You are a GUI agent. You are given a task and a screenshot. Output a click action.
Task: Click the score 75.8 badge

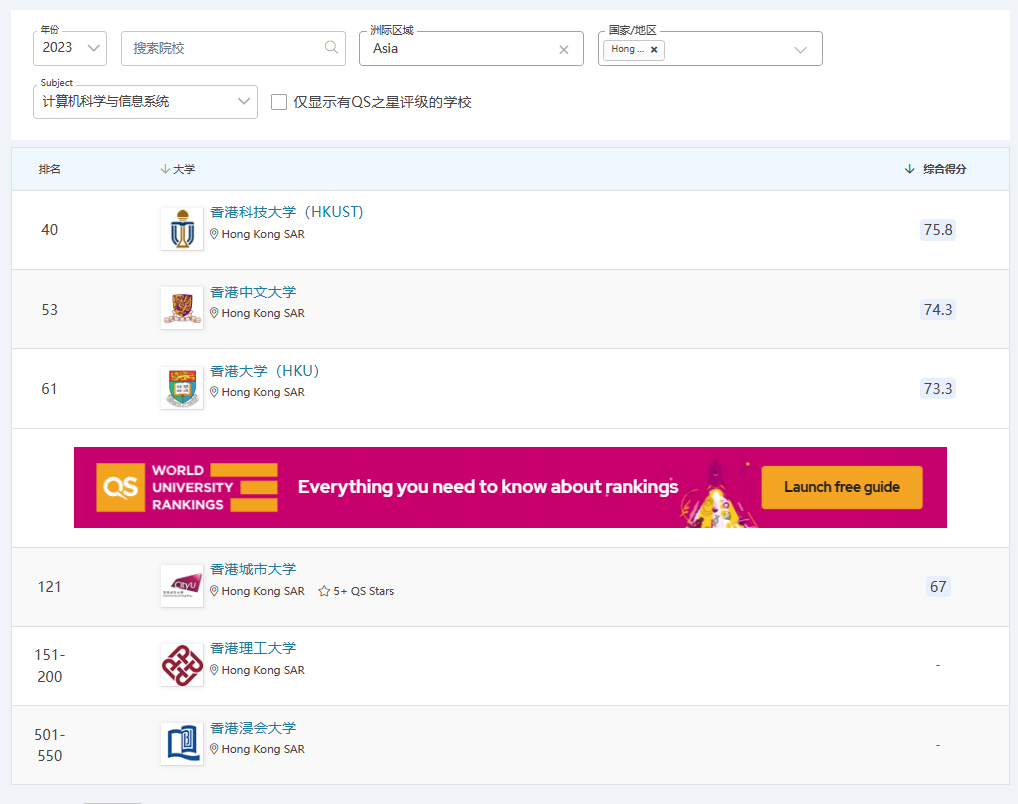(x=937, y=230)
